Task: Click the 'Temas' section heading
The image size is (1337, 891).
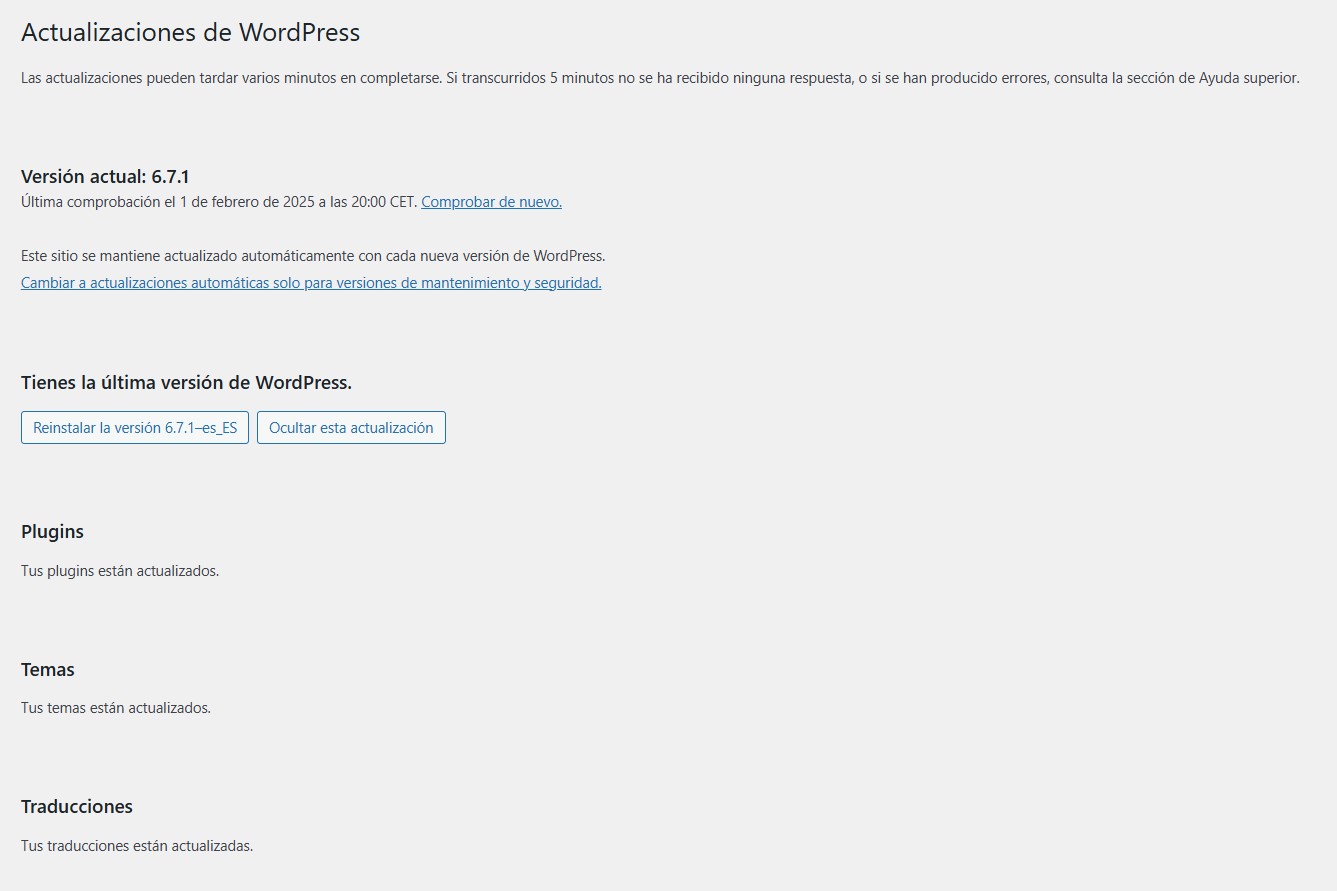Action: (48, 669)
